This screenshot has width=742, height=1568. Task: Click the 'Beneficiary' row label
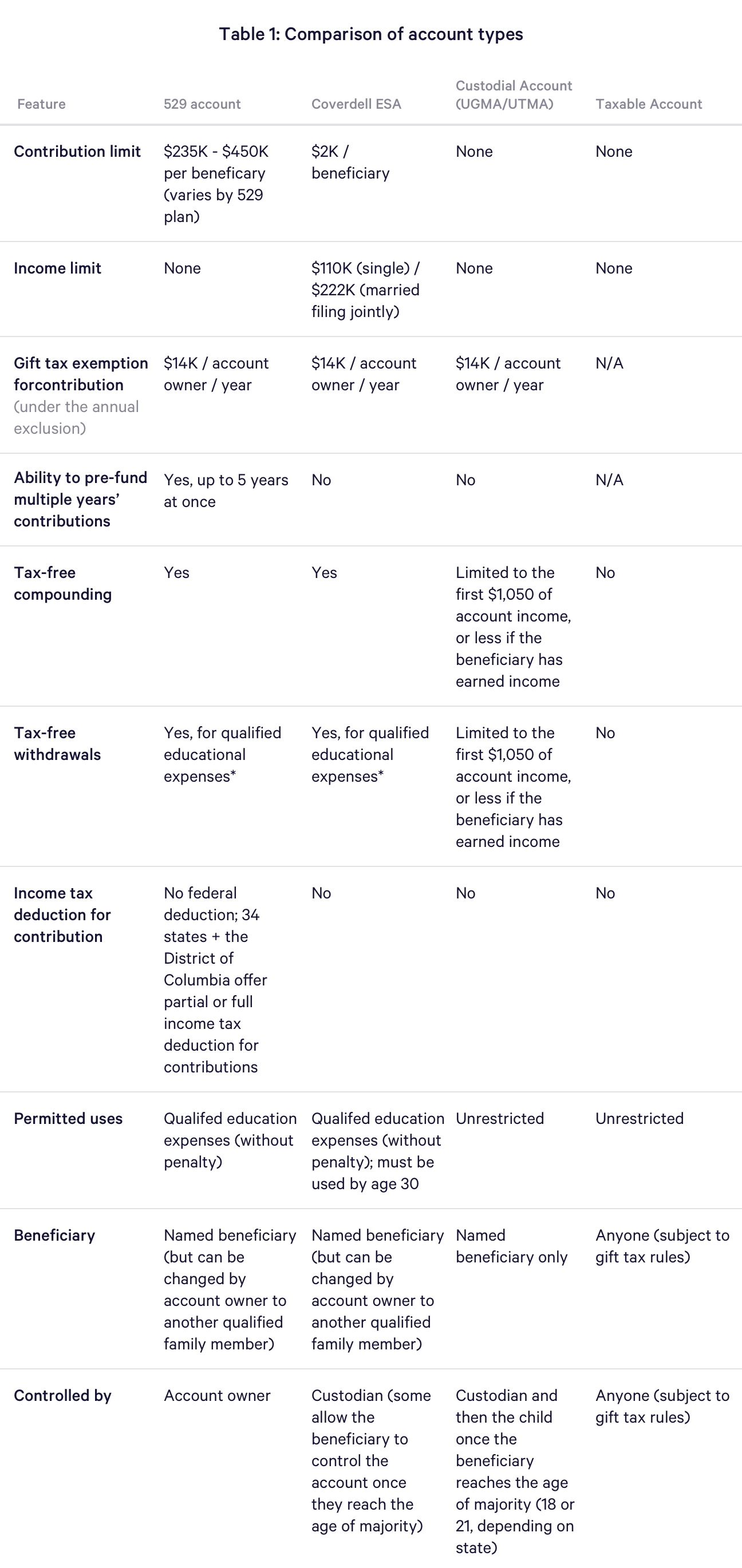point(55,1236)
